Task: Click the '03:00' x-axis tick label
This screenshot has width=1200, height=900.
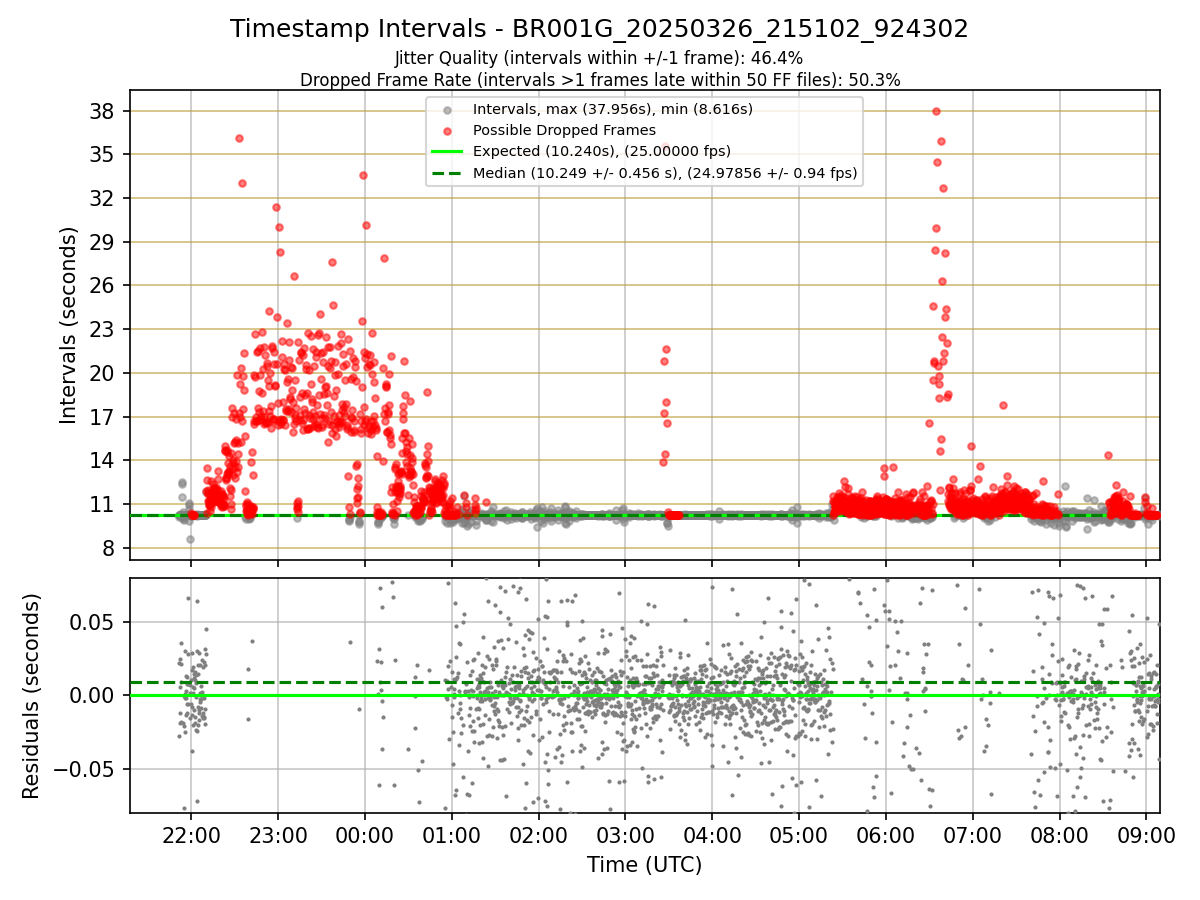Action: 625,835
